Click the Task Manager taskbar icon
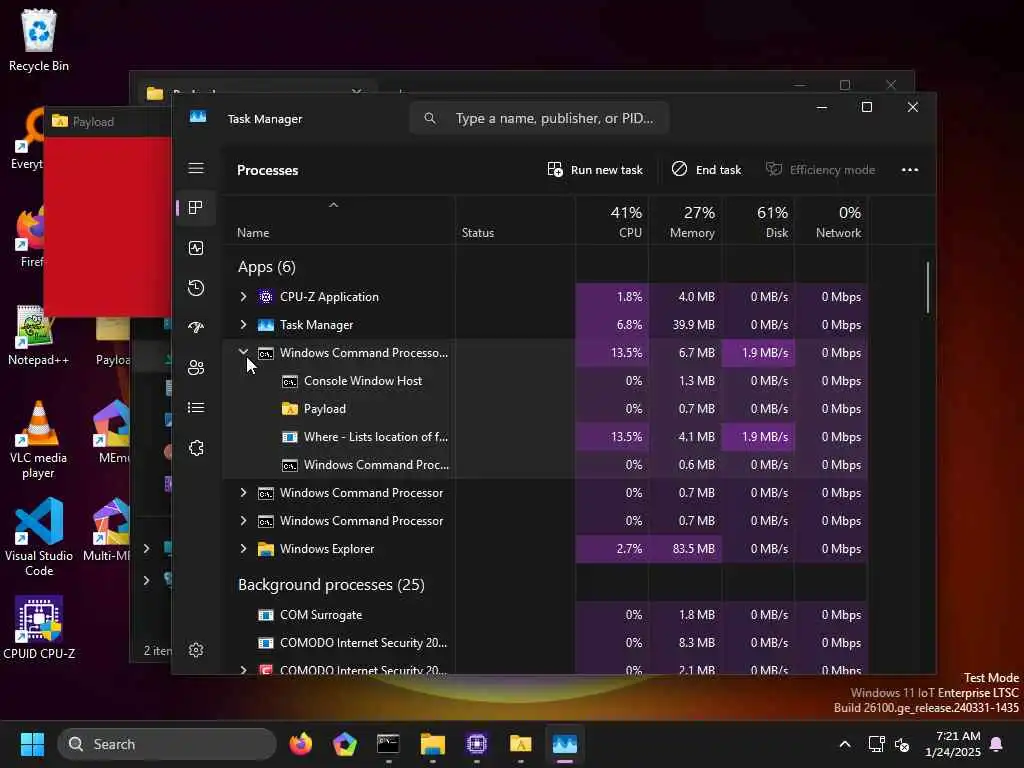1024x768 pixels. [x=565, y=744]
